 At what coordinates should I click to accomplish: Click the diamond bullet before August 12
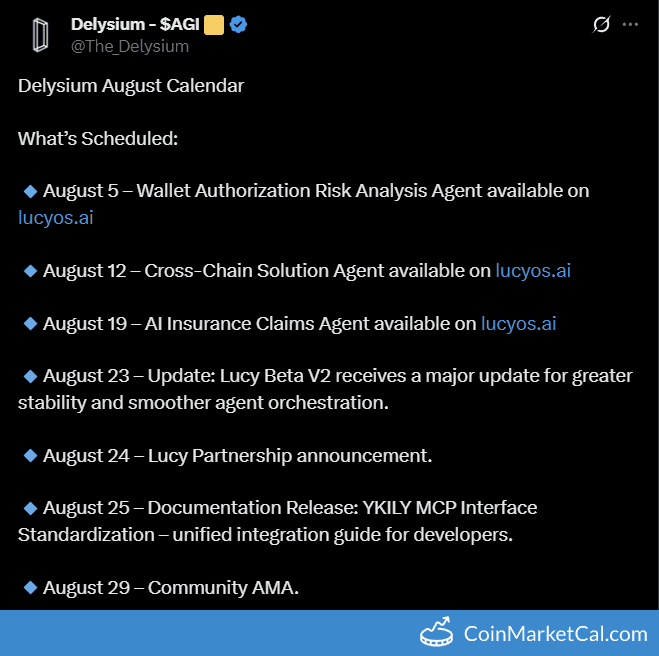(x=30, y=270)
